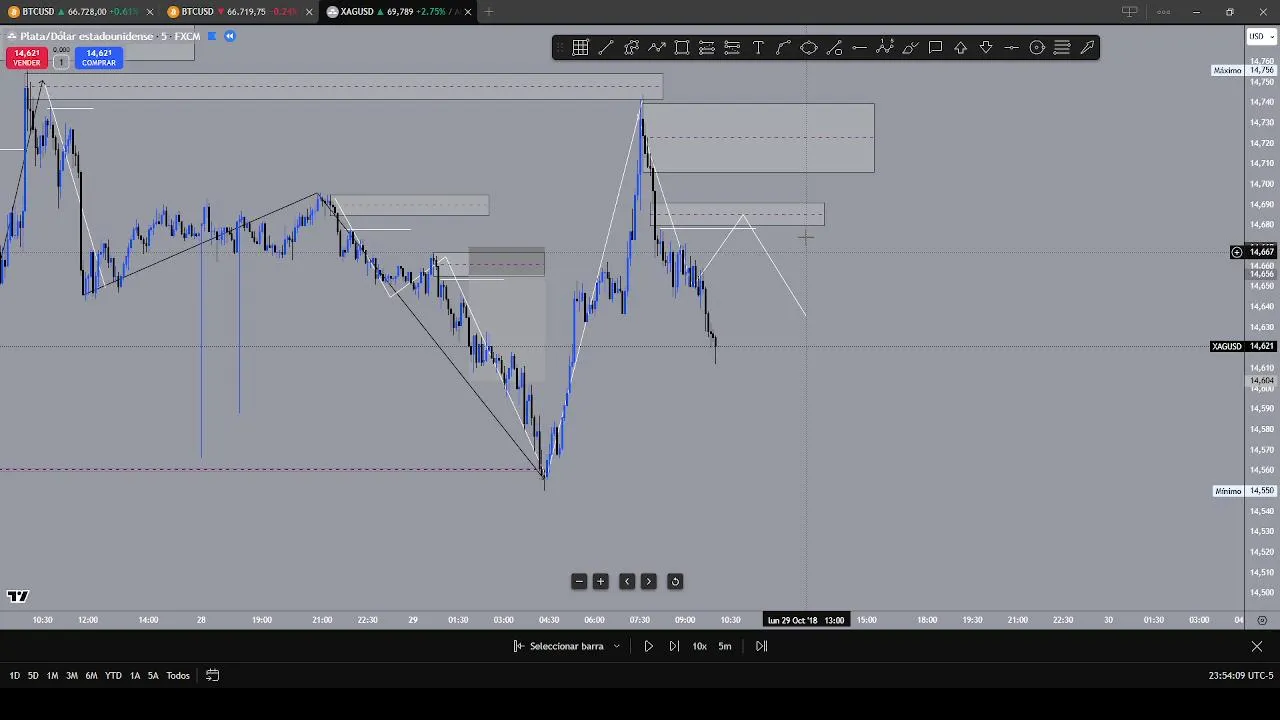Zoom in chart with plus button
1280x720 pixels.
pyautogui.click(x=601, y=581)
